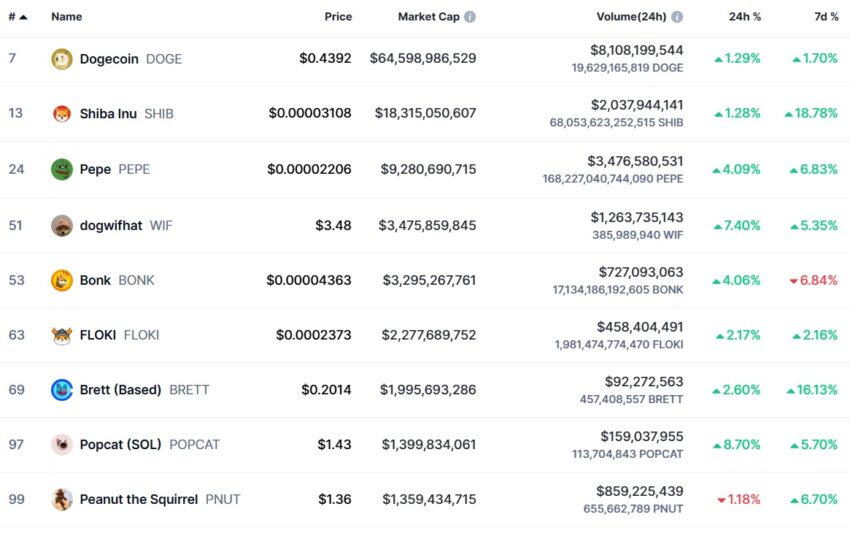The image size is (850, 536).
Task: Click the Peanut the Squirrel logo
Action: (x=62, y=499)
